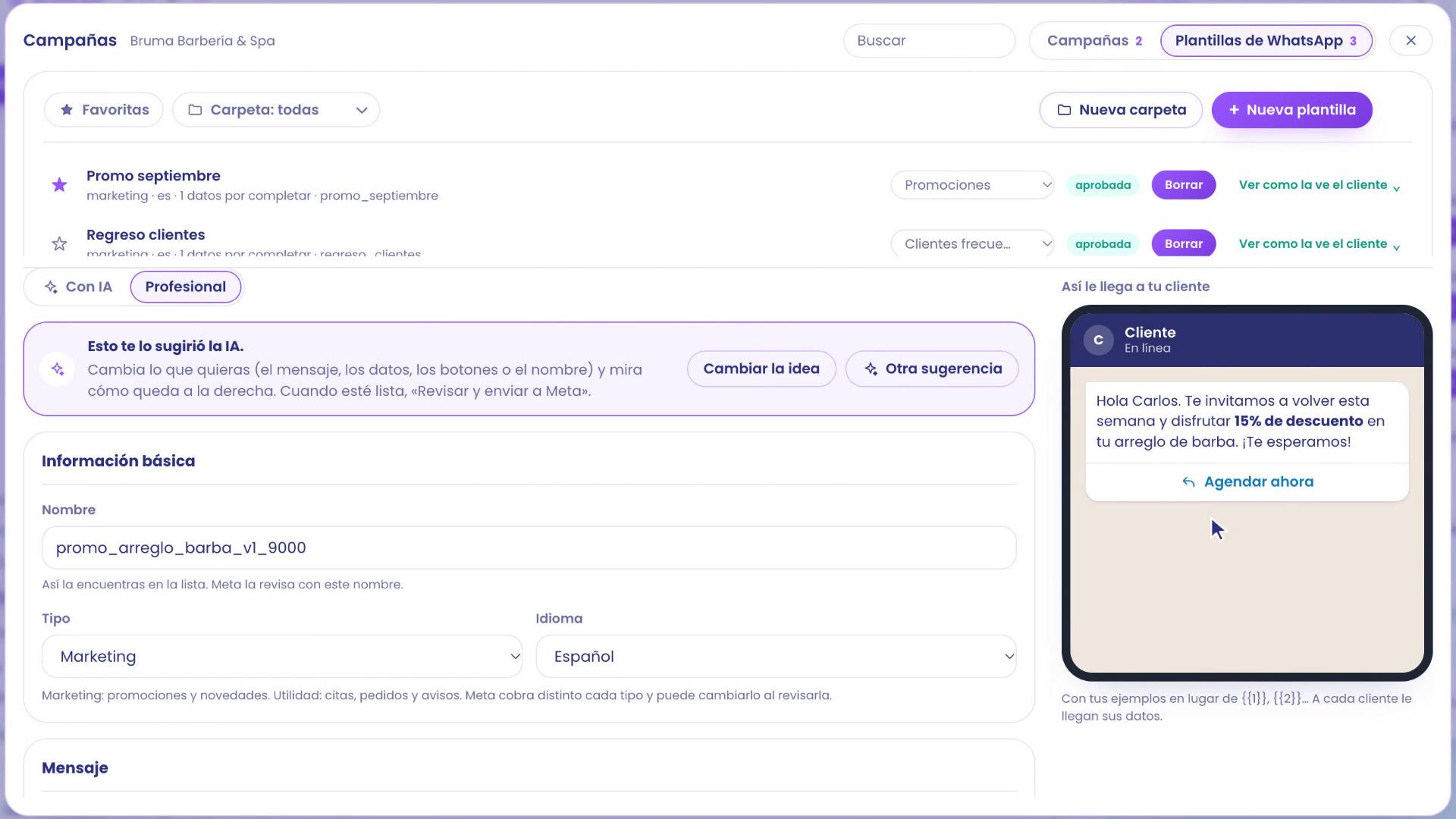Select the Con IA mode tab
This screenshot has height=819, width=1456.
pos(78,287)
